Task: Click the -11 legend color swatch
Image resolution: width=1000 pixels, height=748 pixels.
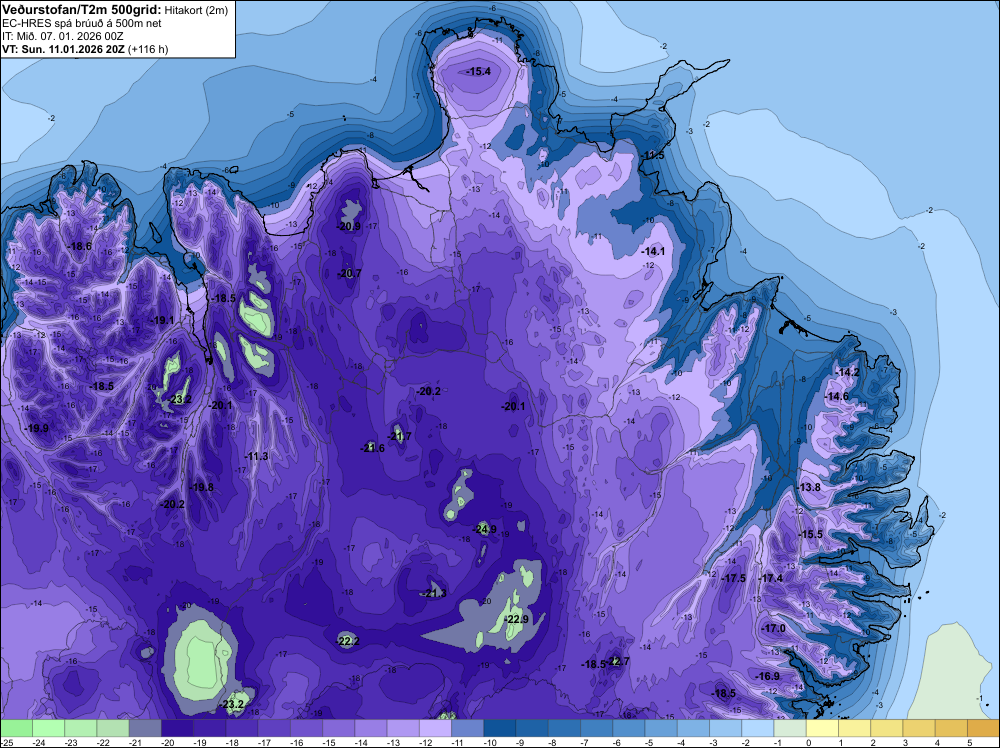Action: [467, 728]
